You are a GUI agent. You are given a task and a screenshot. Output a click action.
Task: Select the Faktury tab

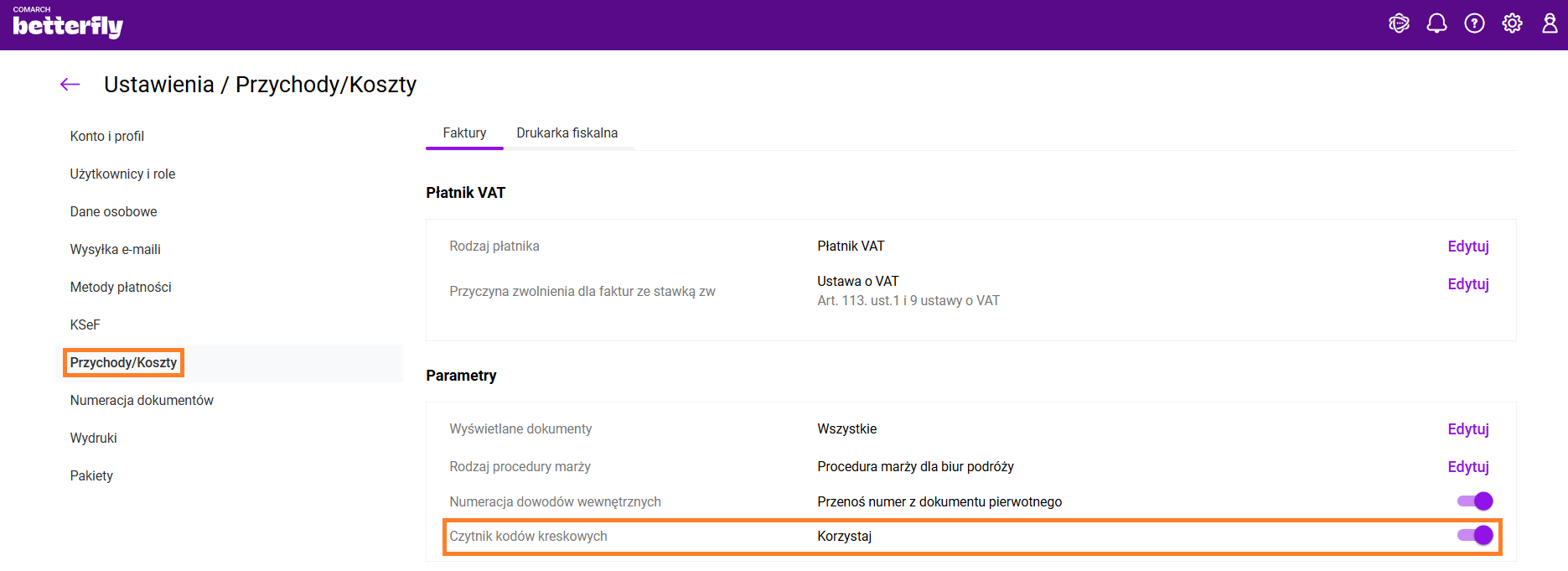point(464,133)
